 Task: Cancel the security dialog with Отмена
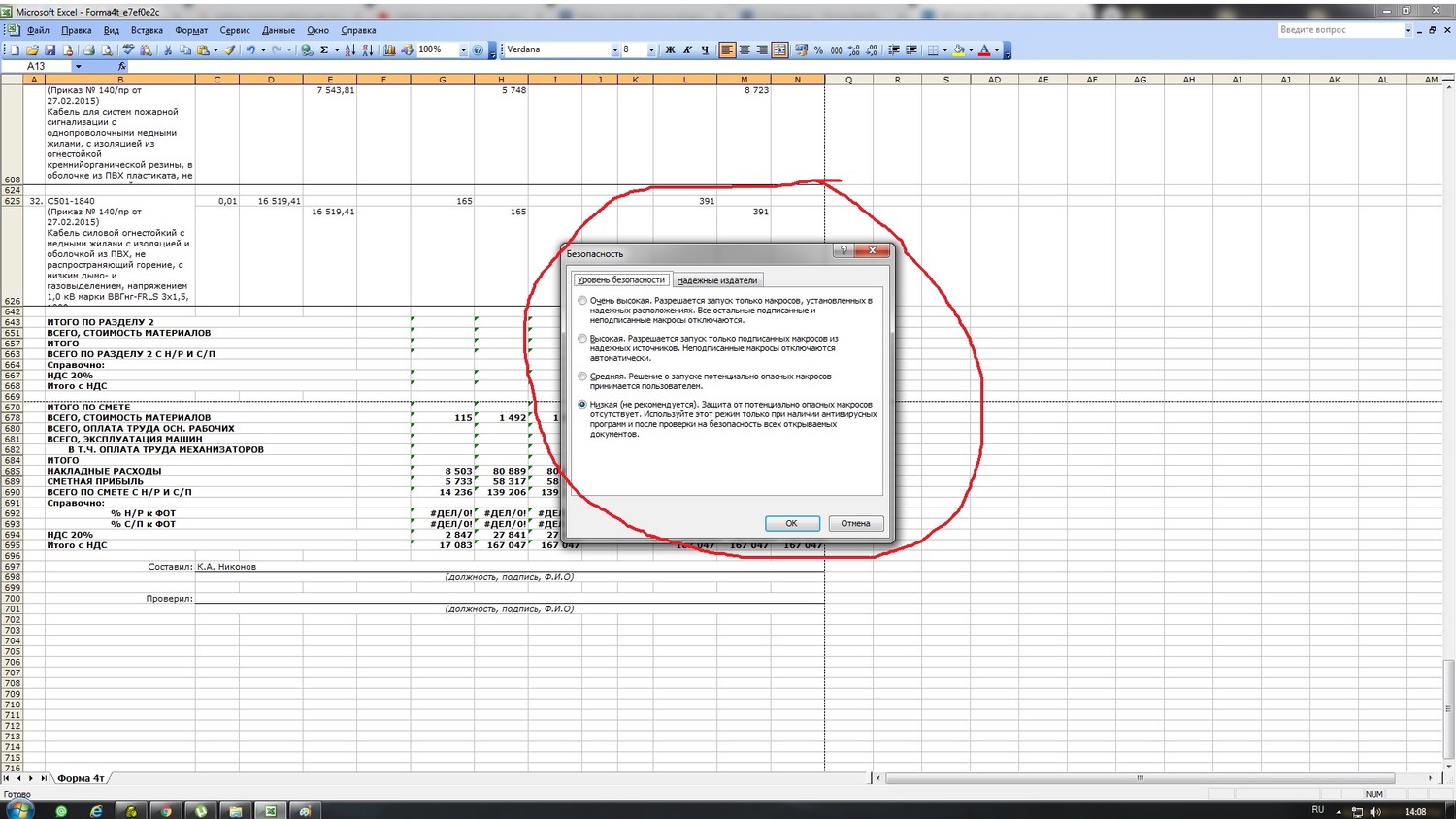point(855,523)
